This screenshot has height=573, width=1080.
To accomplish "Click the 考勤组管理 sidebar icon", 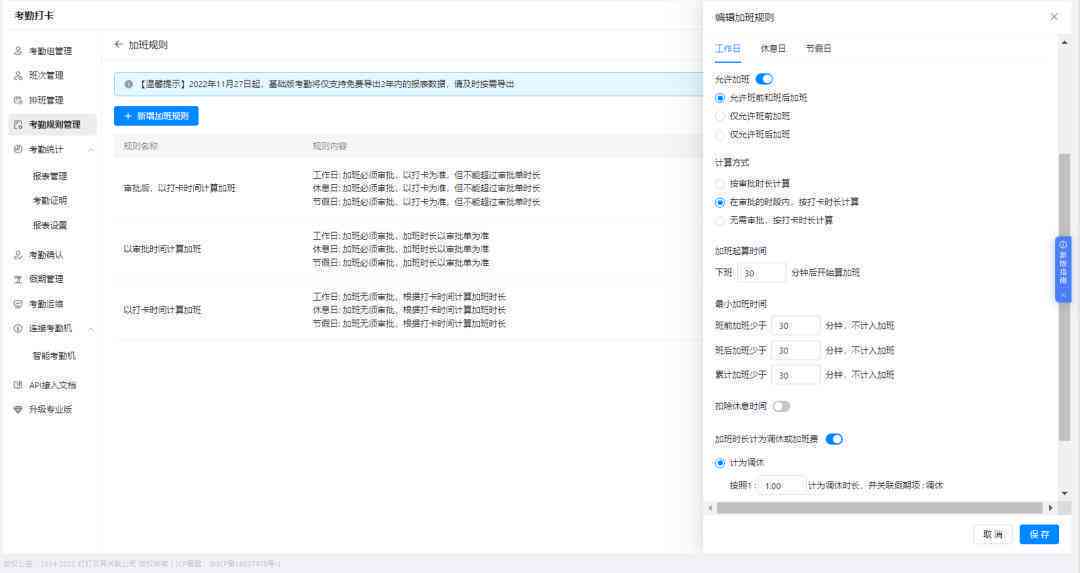I will [x=18, y=51].
